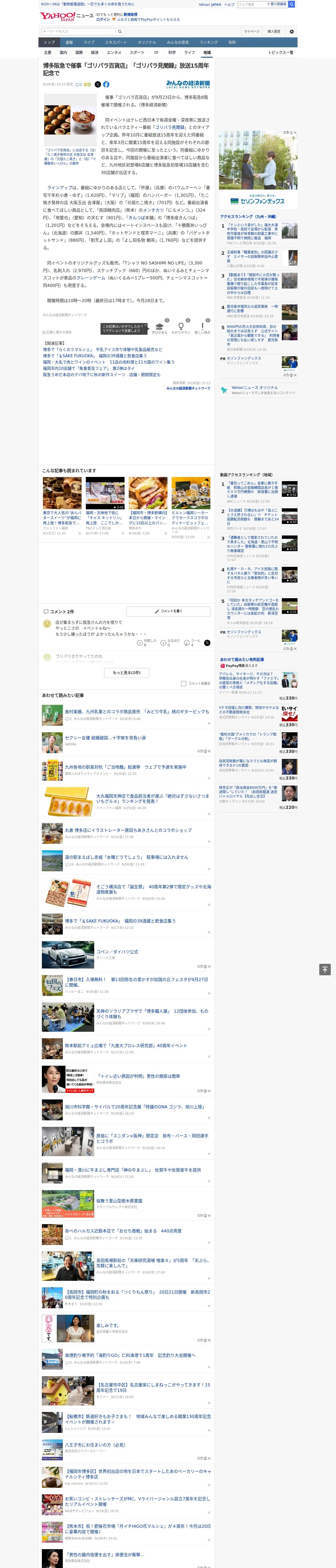This screenshot has height=1568, width=336.
Task: Click the わかりやすい lightbulb reaction icon
Action: click(x=181, y=327)
